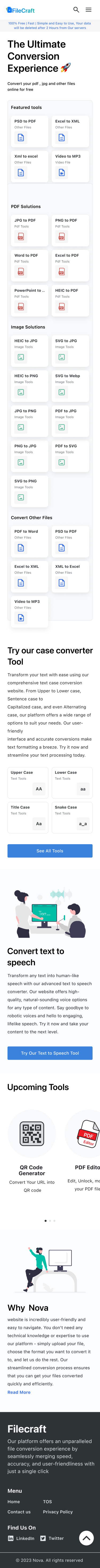Select the PSD to PDF featured tool icon
Screen dimensions: 100x1568
point(21,138)
